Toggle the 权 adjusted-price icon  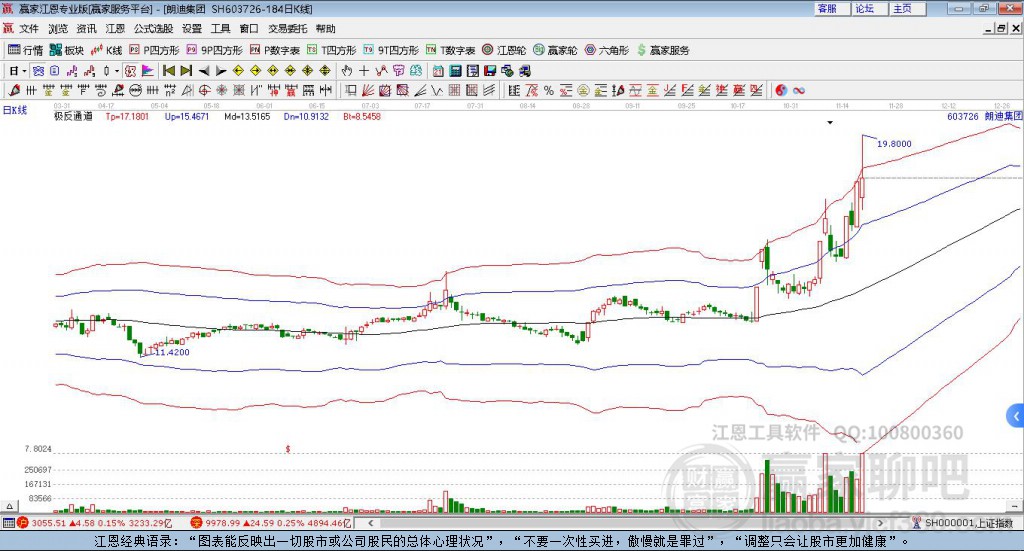pyautogui.click(x=130, y=71)
